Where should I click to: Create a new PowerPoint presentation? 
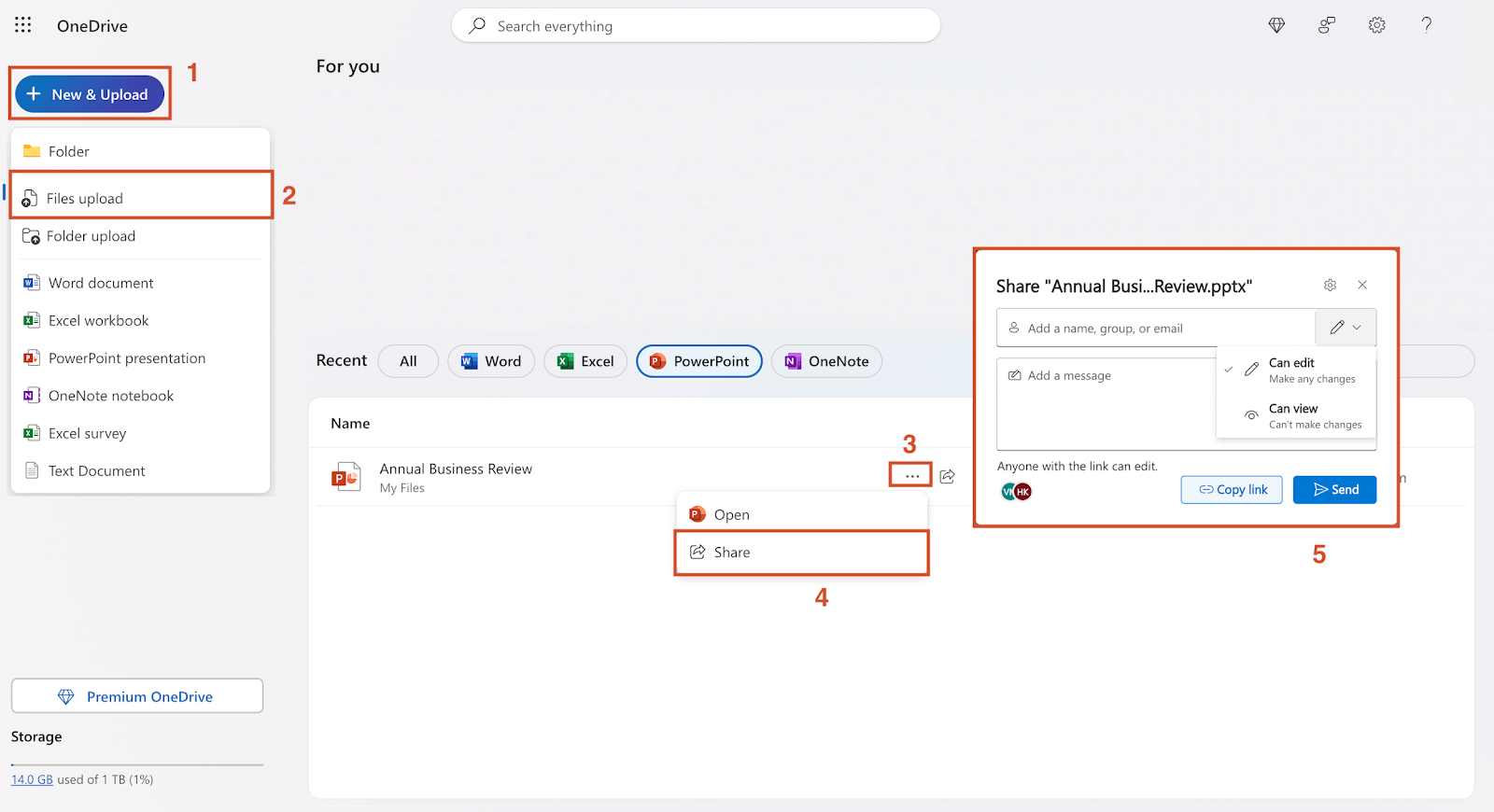(140, 357)
